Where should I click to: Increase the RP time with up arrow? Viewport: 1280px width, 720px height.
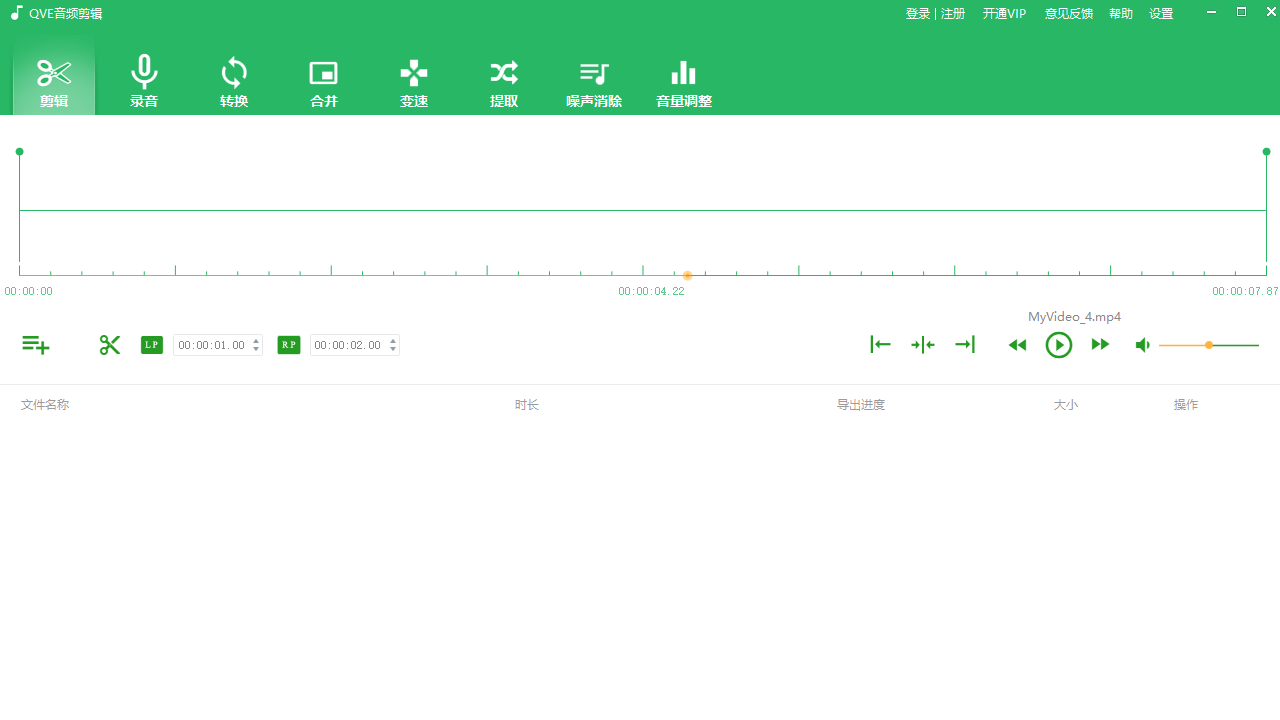[393, 340]
